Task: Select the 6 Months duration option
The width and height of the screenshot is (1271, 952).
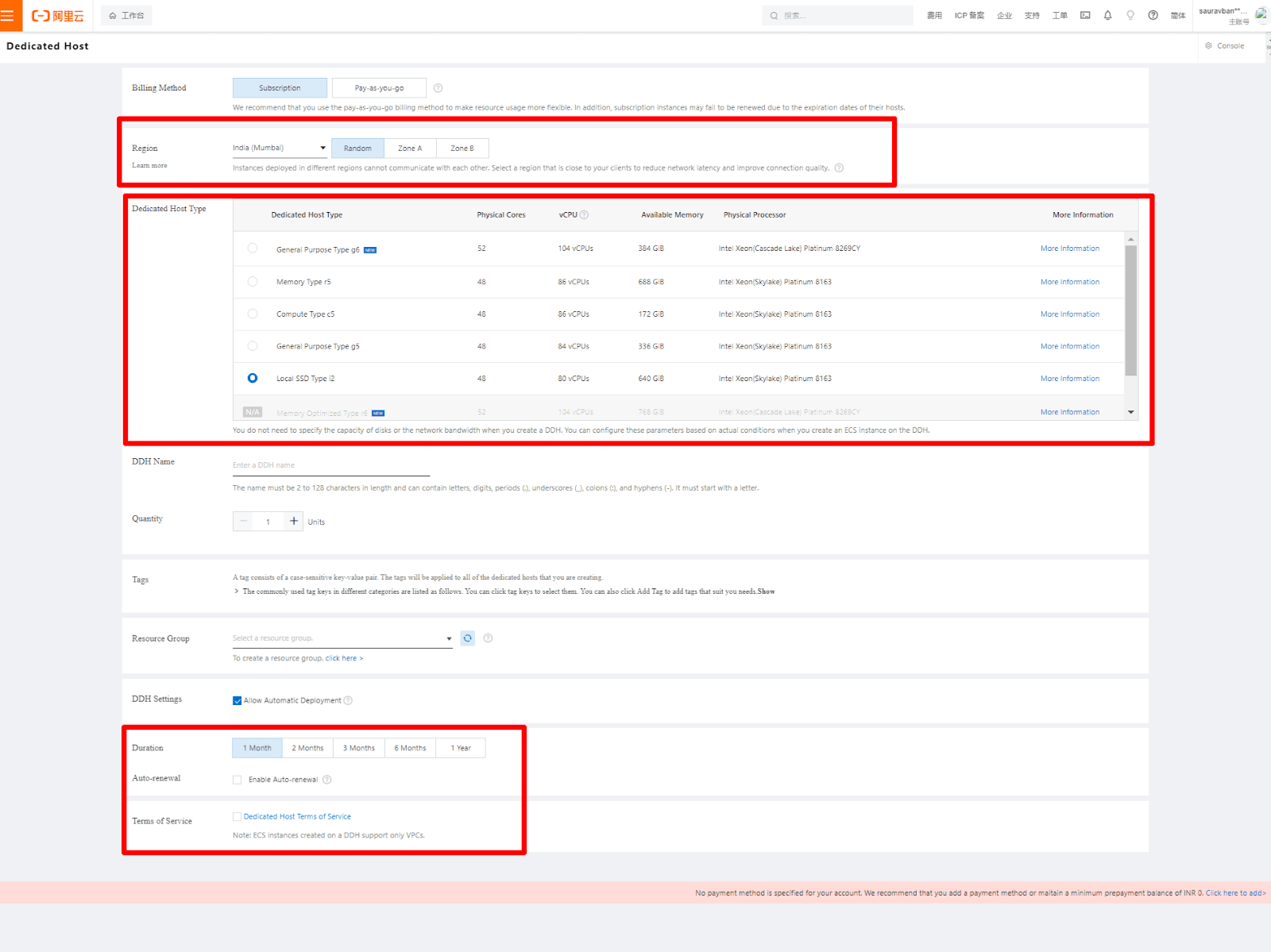Action: click(x=410, y=747)
